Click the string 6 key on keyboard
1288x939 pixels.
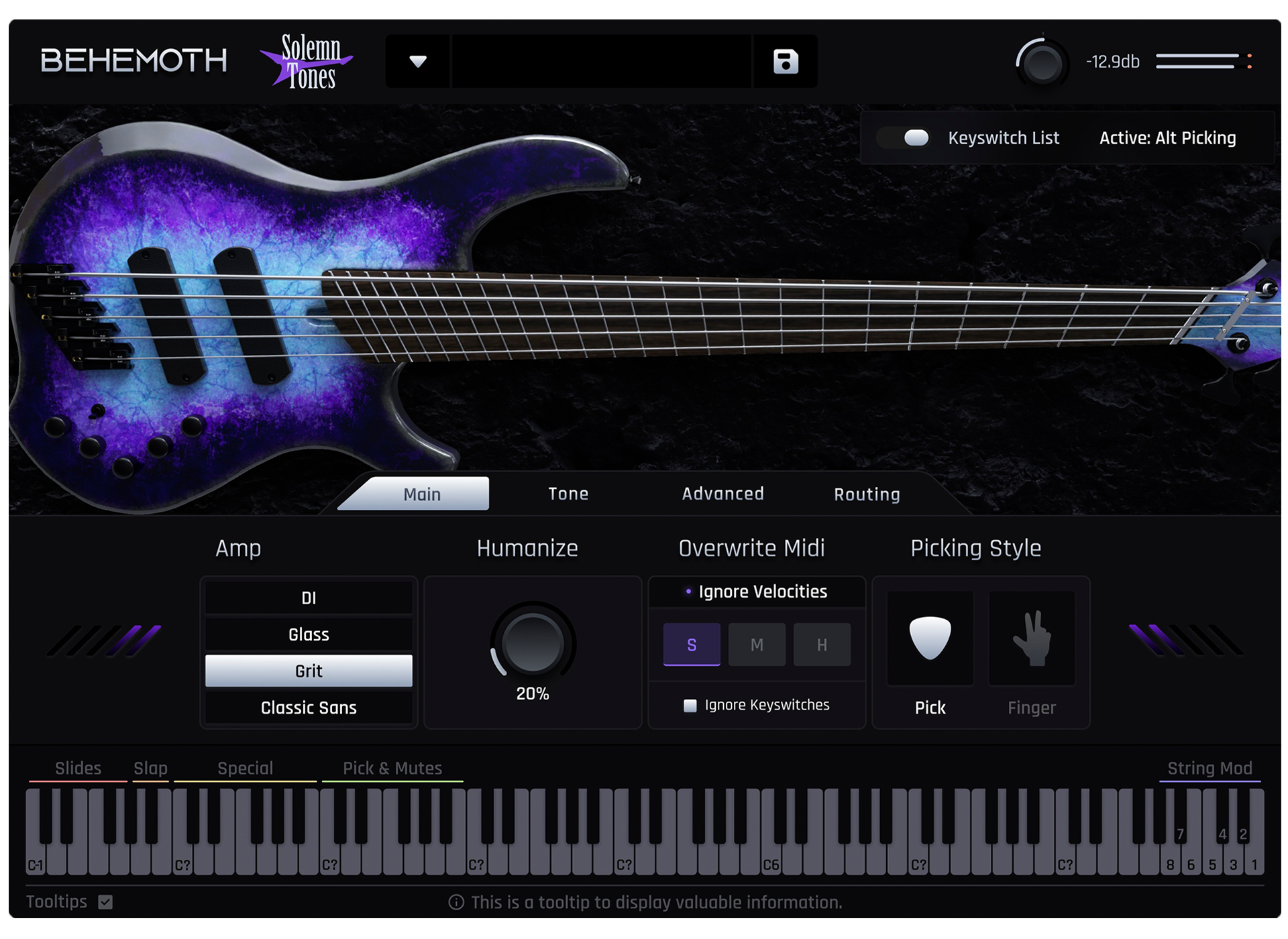[1191, 860]
